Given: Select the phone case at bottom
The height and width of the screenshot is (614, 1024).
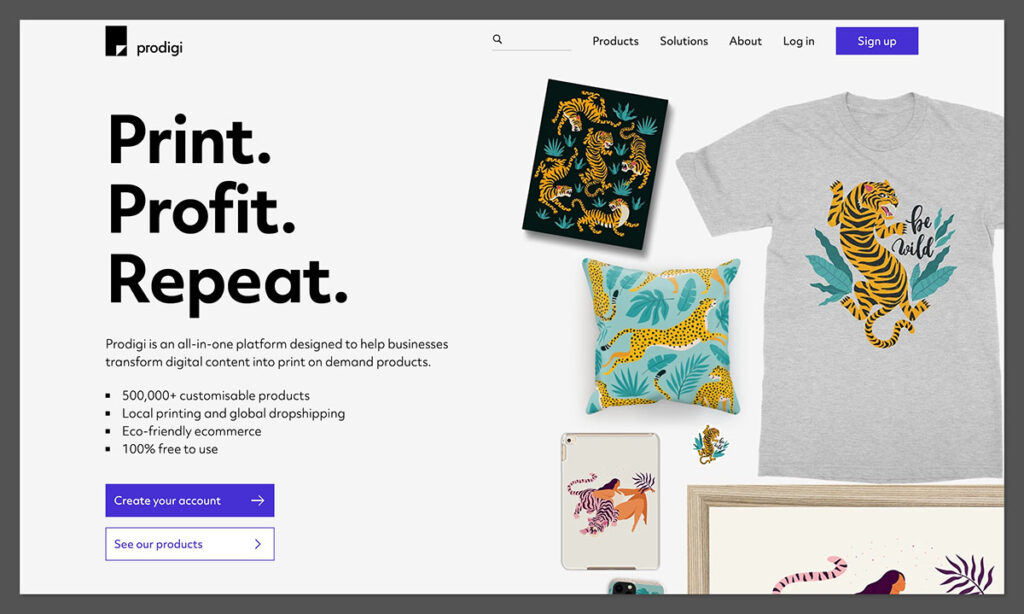Looking at the screenshot, I should [636, 587].
